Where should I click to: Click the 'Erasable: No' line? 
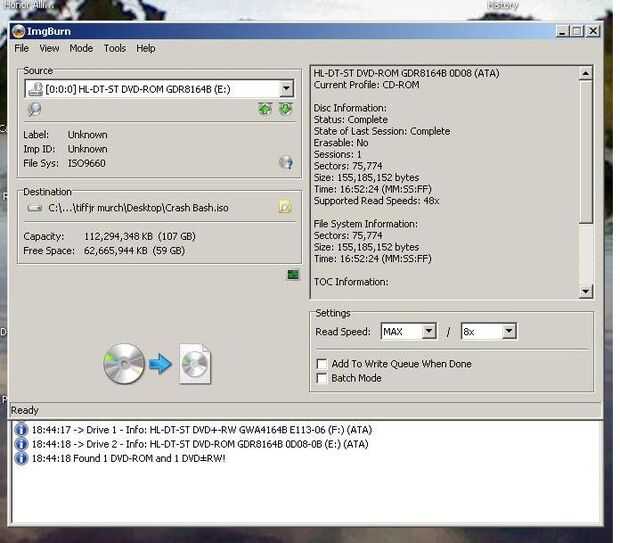point(341,143)
